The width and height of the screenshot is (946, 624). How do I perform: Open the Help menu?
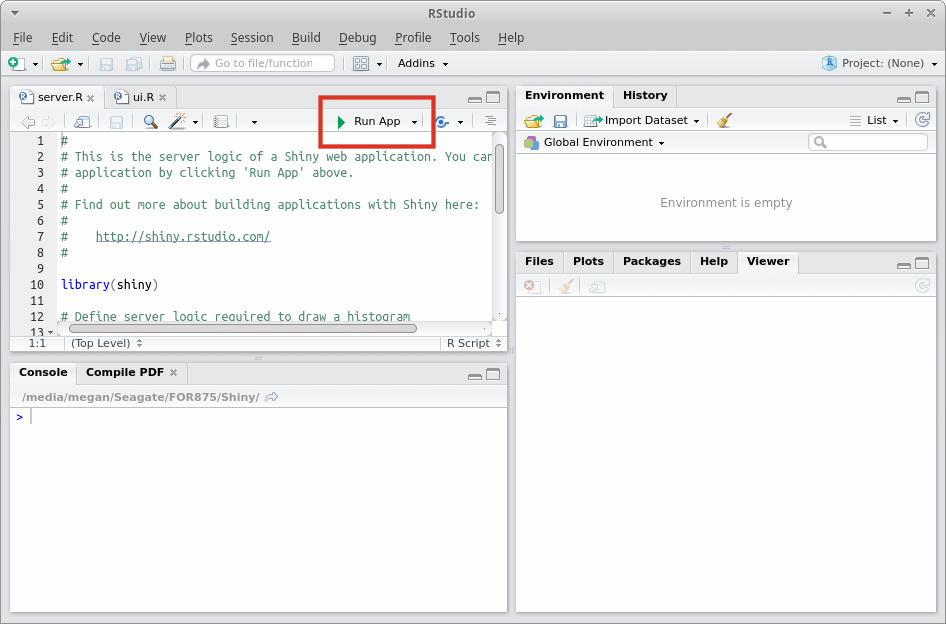coord(510,37)
